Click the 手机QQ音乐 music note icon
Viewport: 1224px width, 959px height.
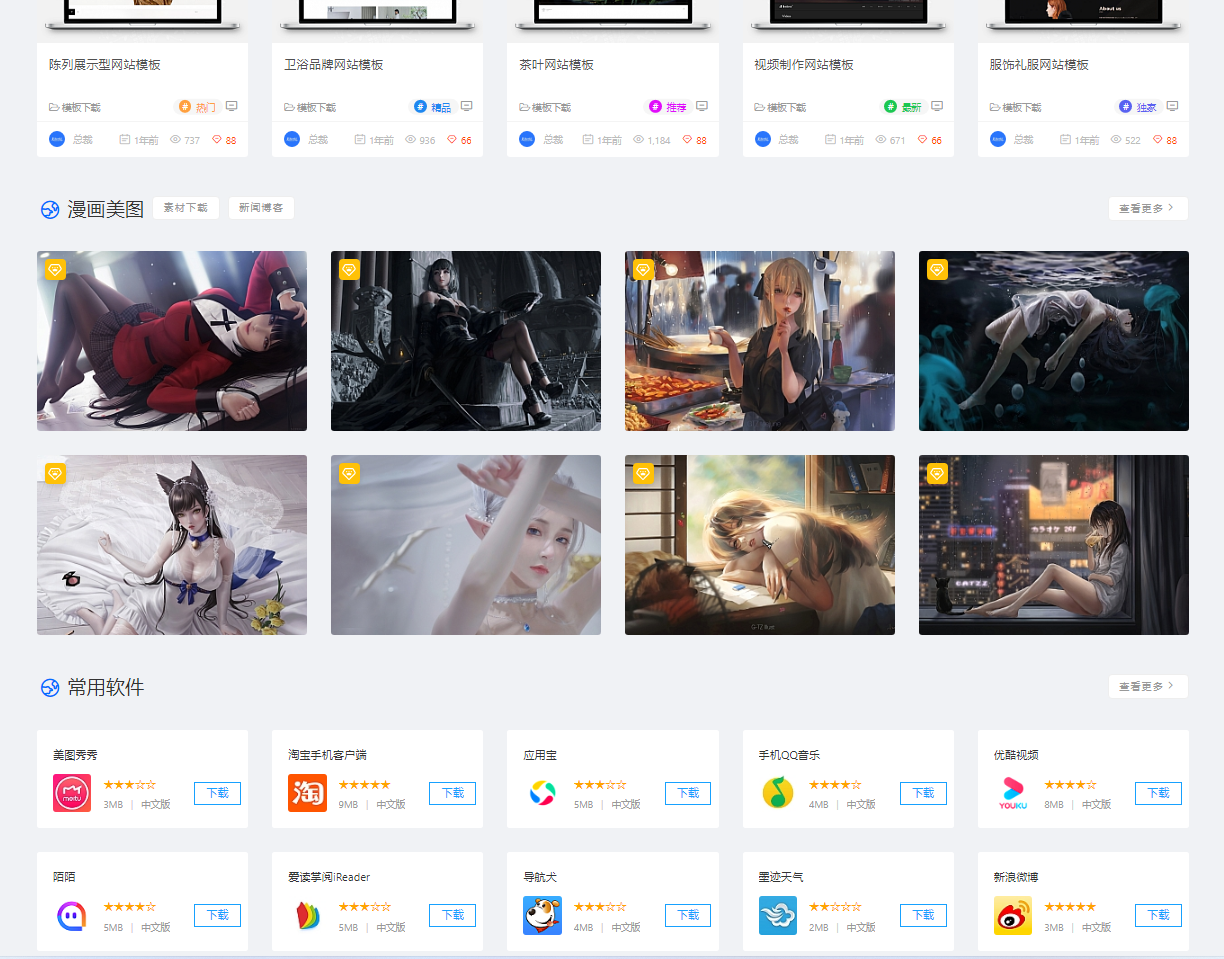778,793
